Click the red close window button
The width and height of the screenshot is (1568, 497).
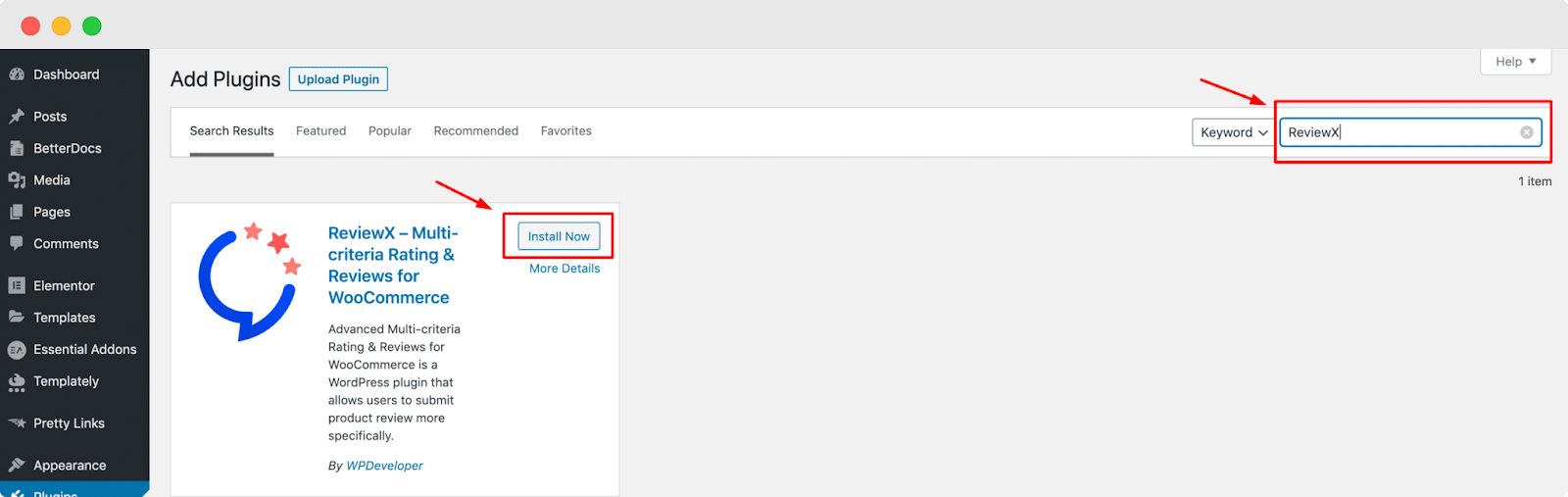(30, 25)
